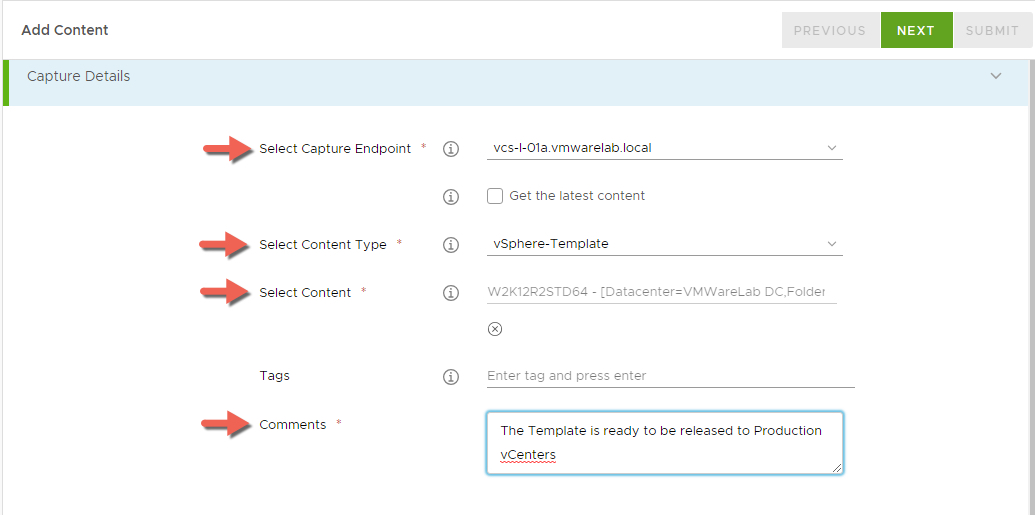Viewport: 1035px width, 515px height.
Task: Grab the Comments box resize handle
Action: (838, 468)
